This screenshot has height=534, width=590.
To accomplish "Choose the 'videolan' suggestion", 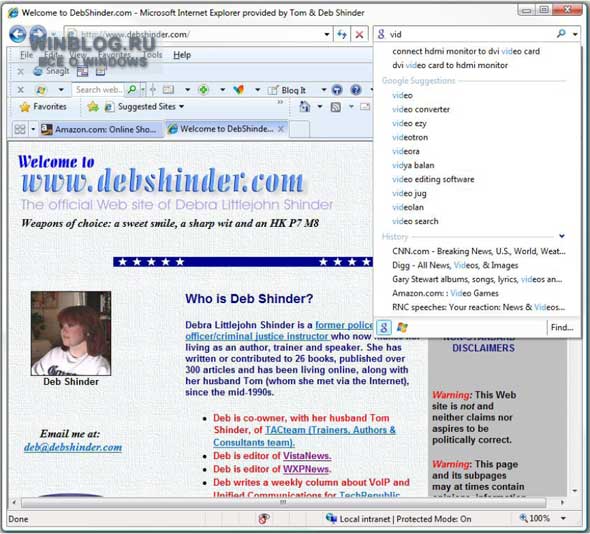I will tap(408, 207).
